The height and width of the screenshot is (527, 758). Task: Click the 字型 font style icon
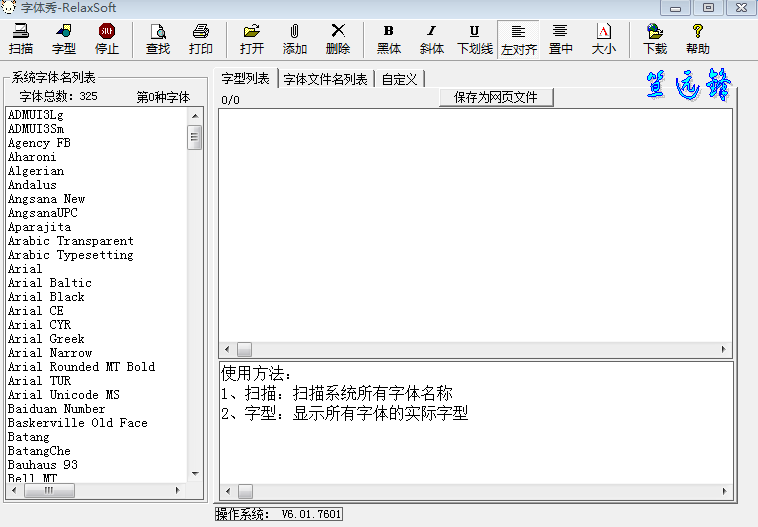(x=63, y=39)
